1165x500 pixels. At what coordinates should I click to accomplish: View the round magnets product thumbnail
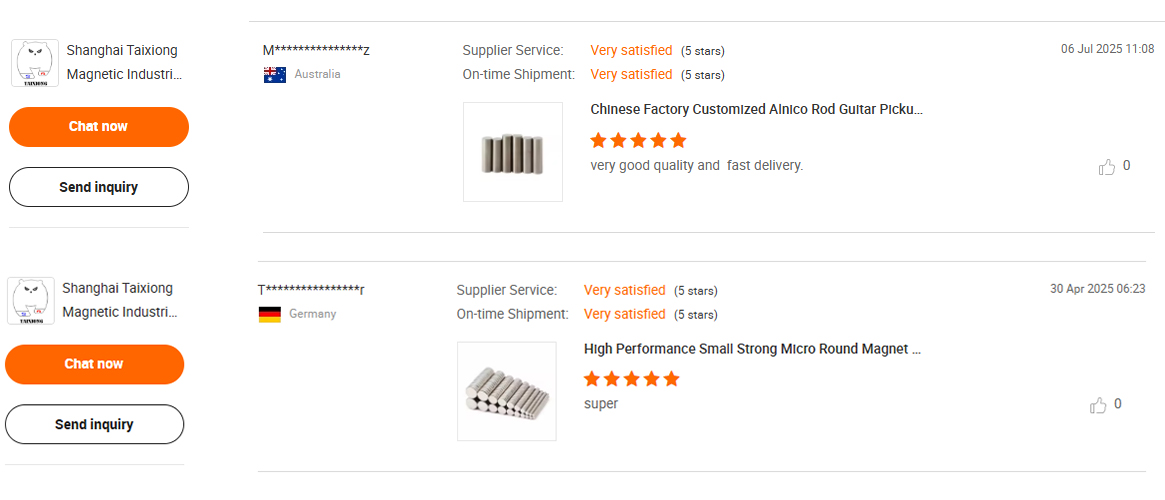click(507, 391)
